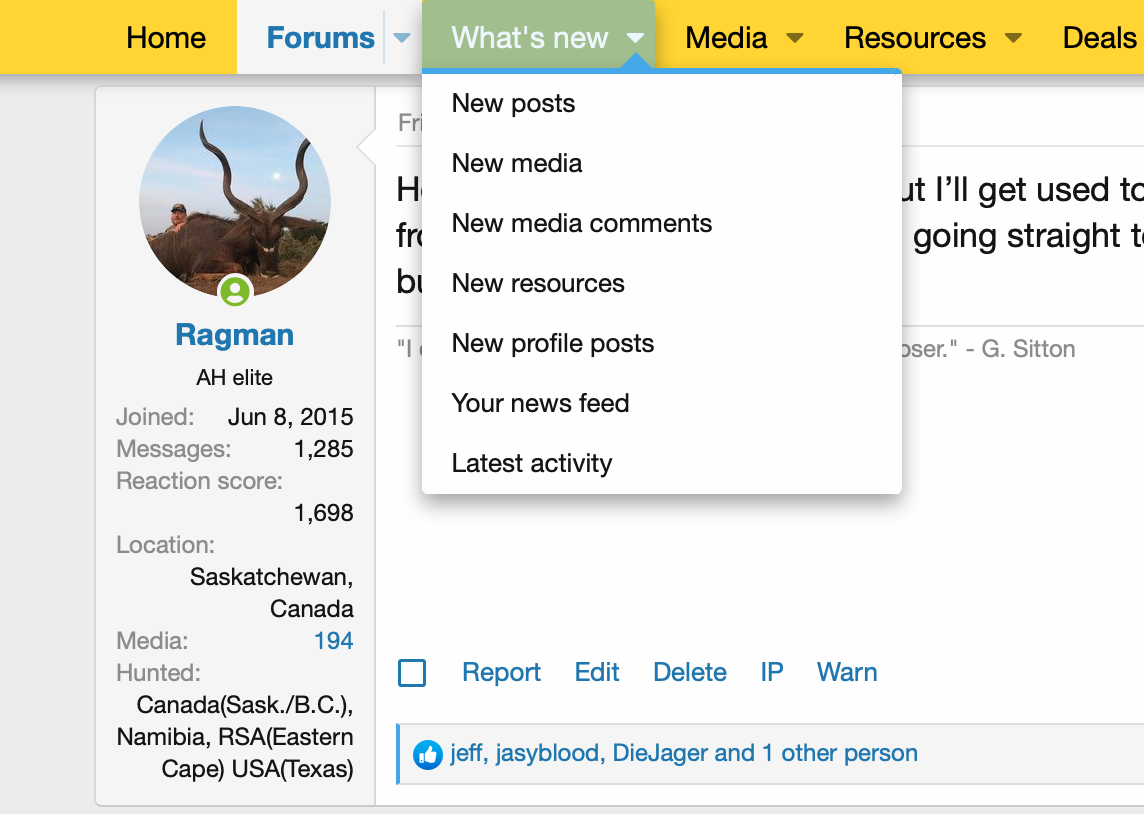Choose New media in the dropdown

pyautogui.click(x=516, y=164)
